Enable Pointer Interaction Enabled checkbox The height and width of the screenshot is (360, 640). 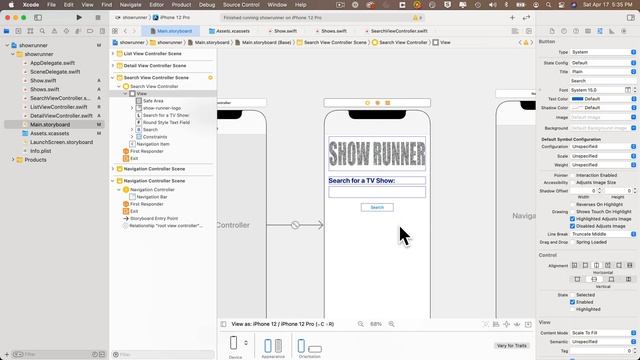tap(572, 175)
